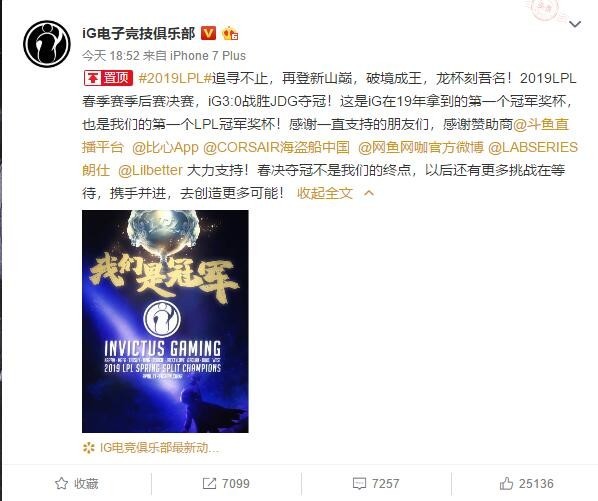Click the iG电子竞技俱乐部 account name
This screenshot has width=598, height=501.
[139, 34]
